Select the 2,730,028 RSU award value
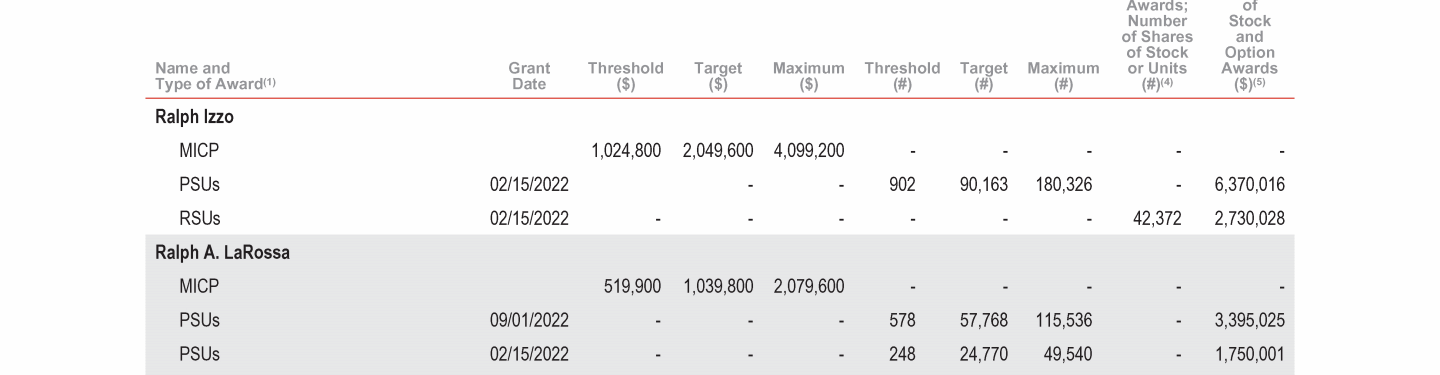This screenshot has height=375, width=1440. click(1249, 219)
